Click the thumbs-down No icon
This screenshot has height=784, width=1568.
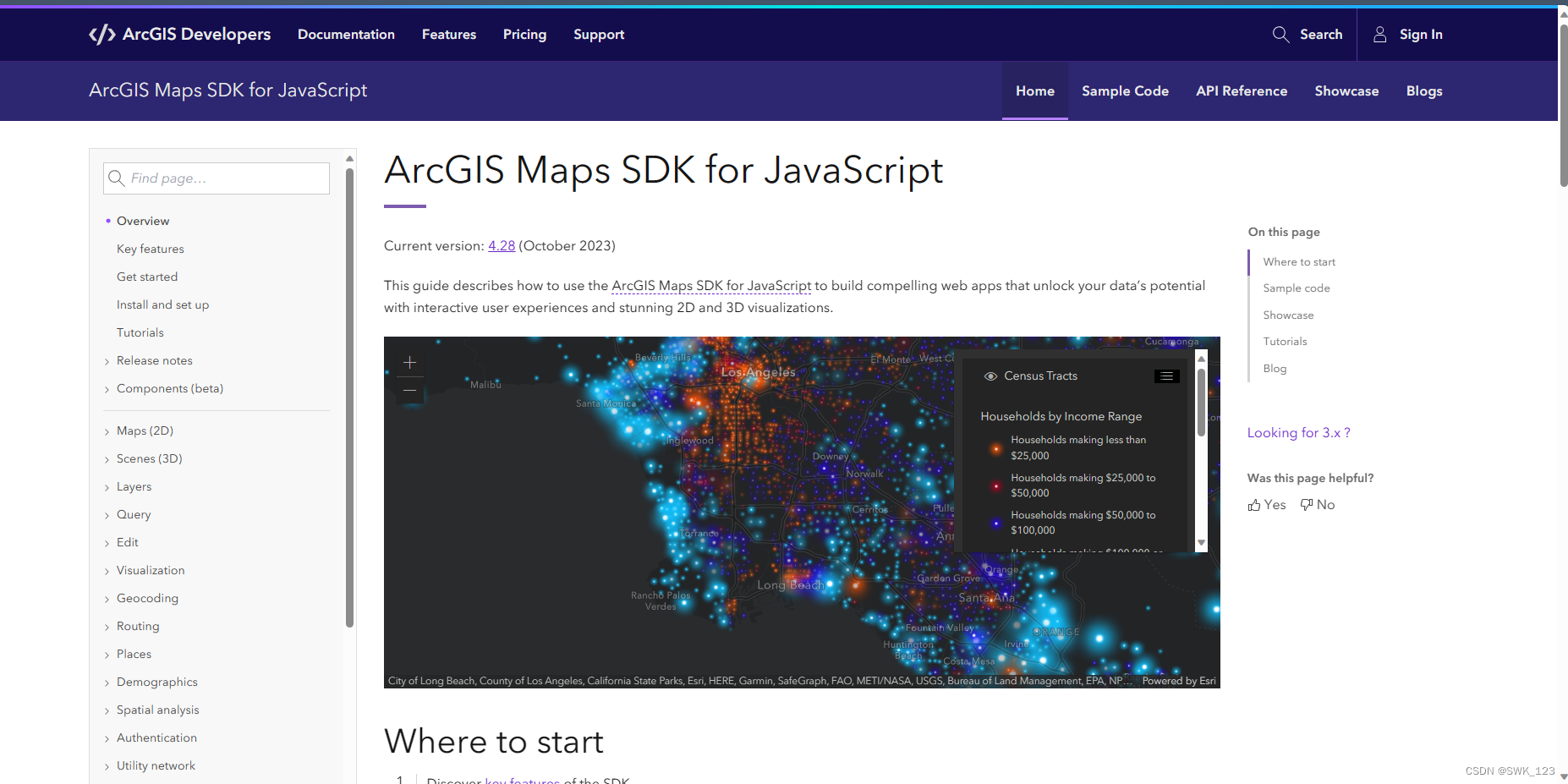pos(1307,504)
